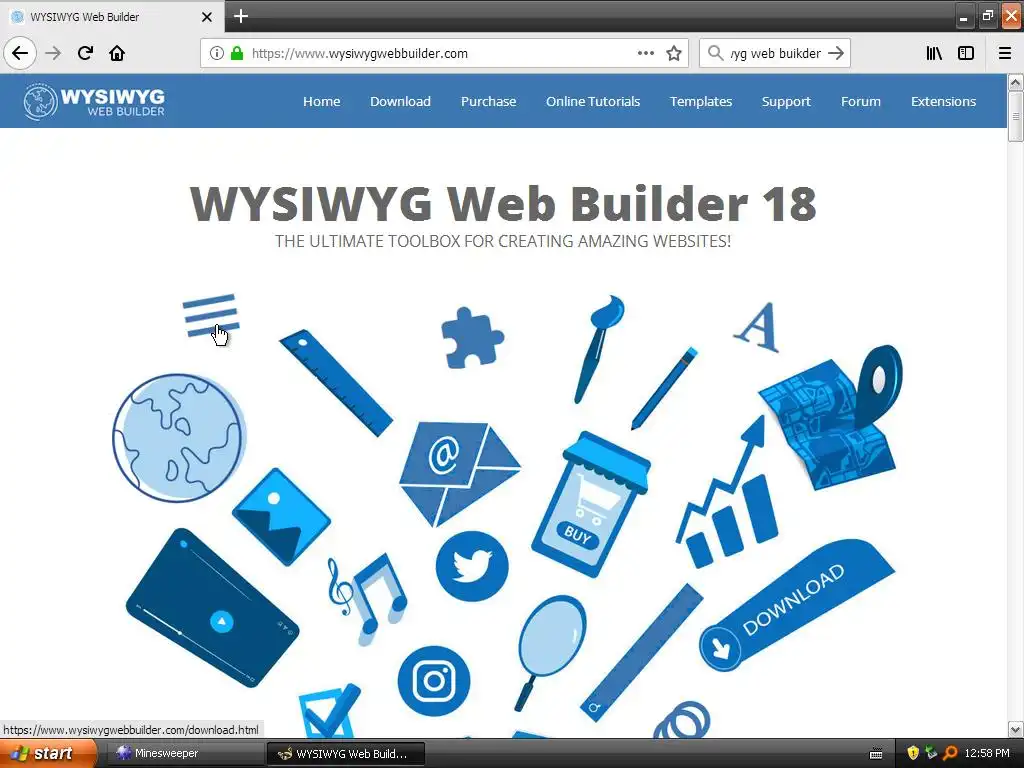The height and width of the screenshot is (768, 1024).
Task: Open the Firefox hamburger menu
Action: tap(1005, 53)
